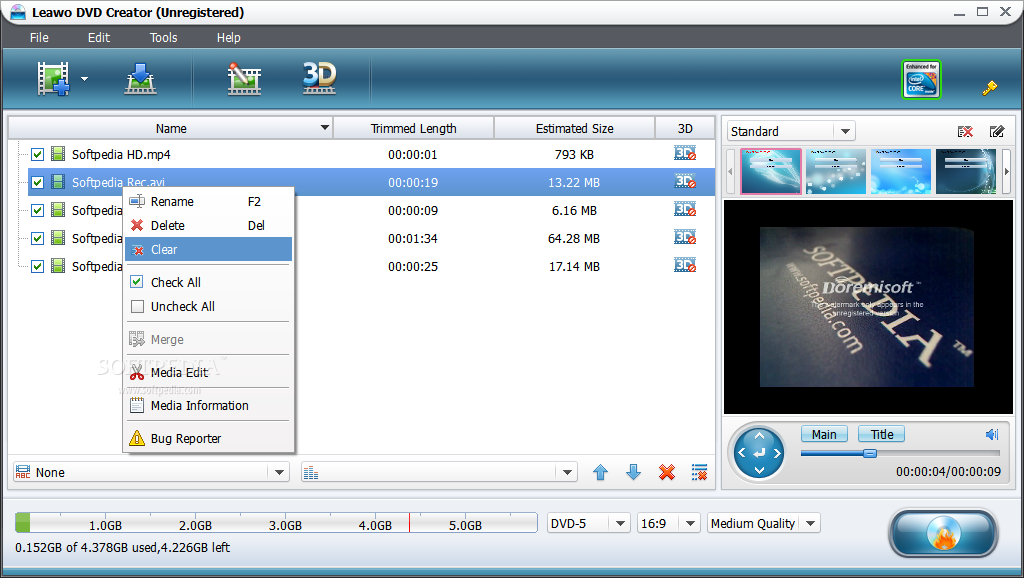Click the Intel Core enhanced badge
This screenshot has height=578, width=1024.
tap(921, 80)
